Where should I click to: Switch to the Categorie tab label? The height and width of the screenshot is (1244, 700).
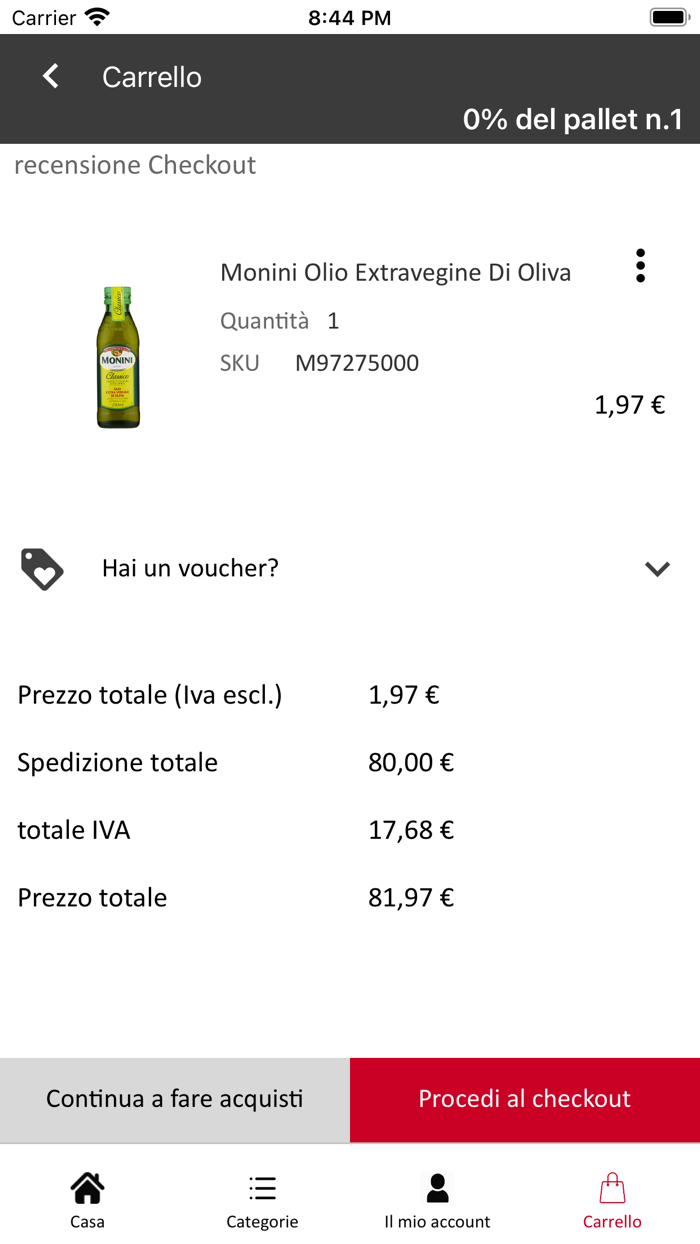tap(262, 1222)
